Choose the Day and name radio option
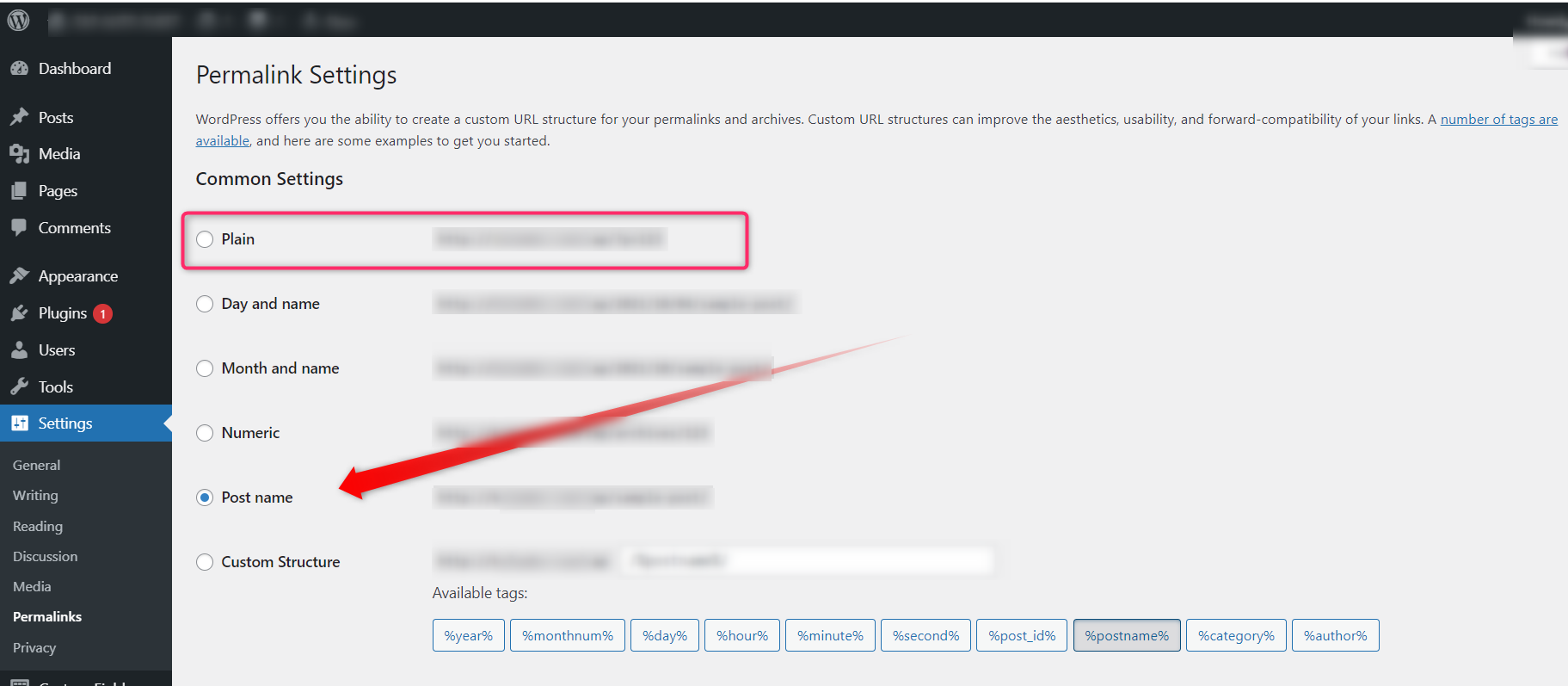This screenshot has width=1568, height=686. (205, 304)
